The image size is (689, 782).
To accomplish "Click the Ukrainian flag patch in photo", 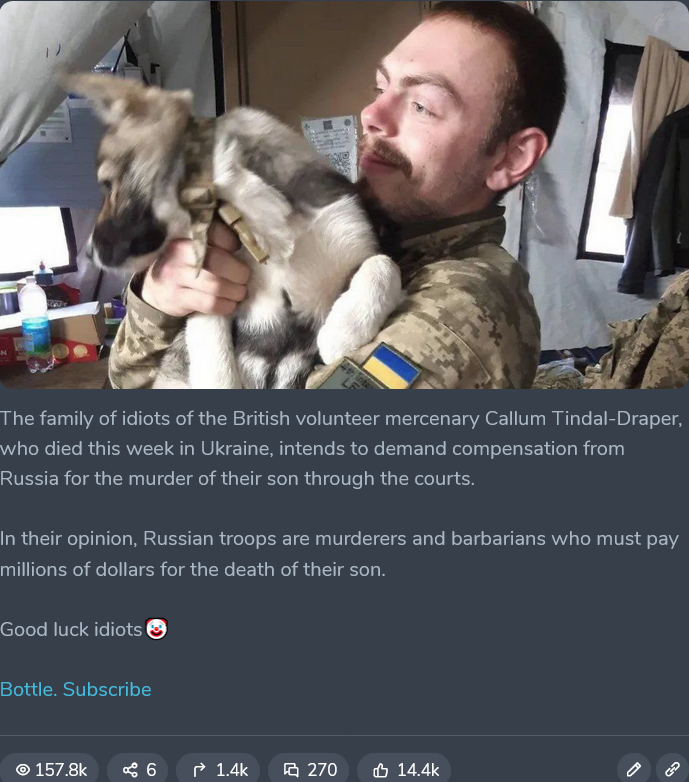I will tap(391, 367).
